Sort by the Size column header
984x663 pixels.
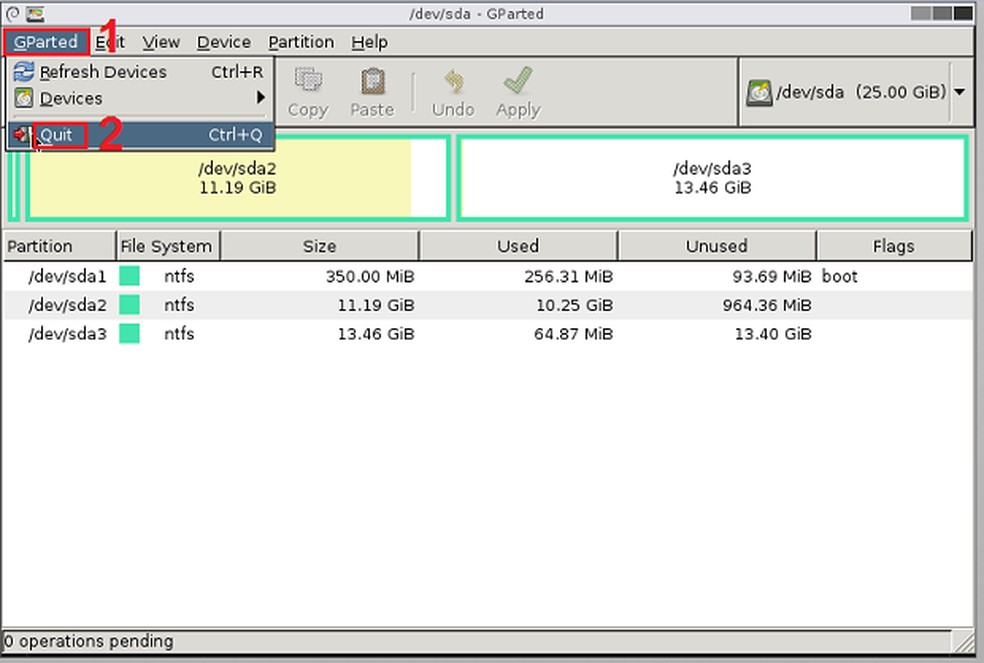pos(319,245)
